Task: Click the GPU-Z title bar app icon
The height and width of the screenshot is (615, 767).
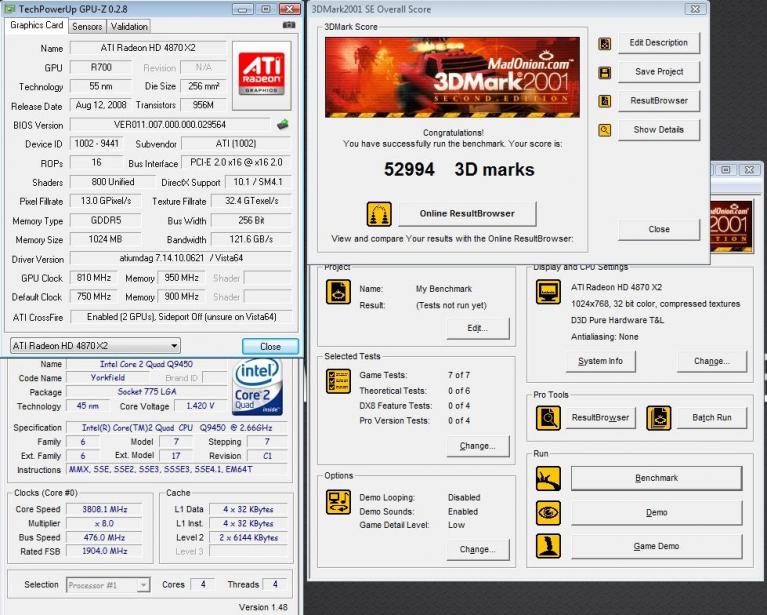Action: [x=9, y=9]
